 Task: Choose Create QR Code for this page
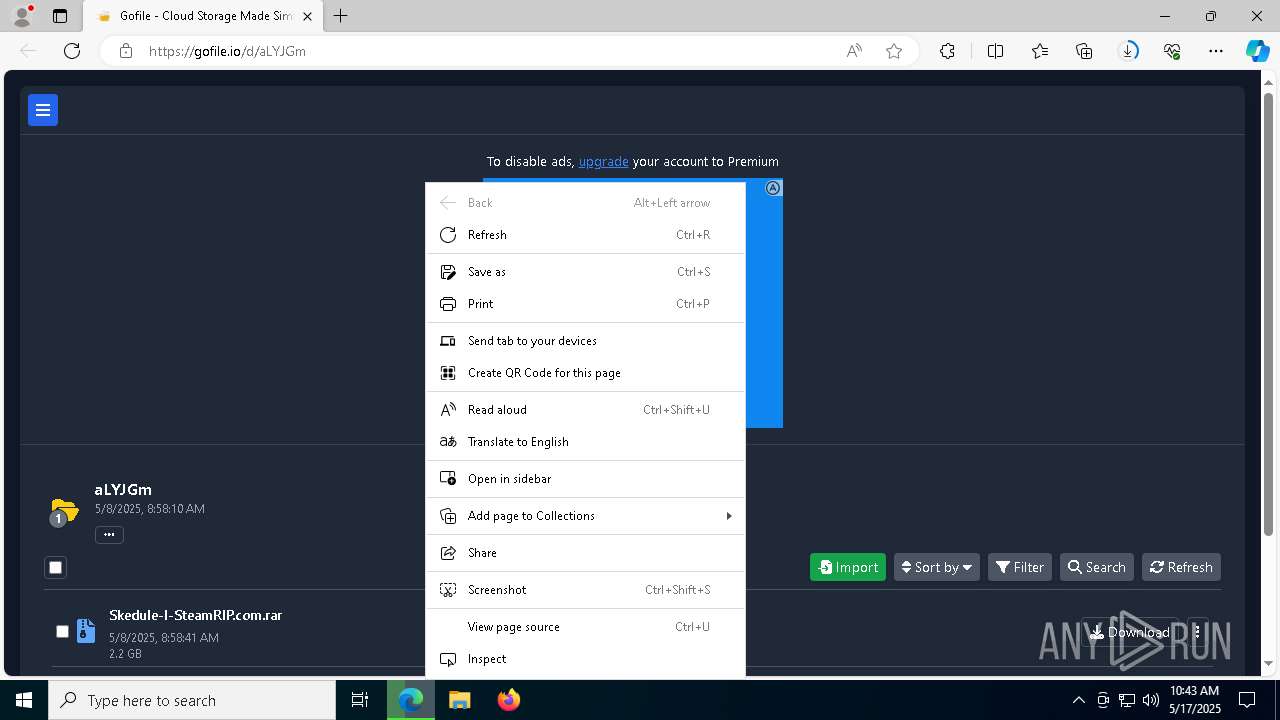585,373
